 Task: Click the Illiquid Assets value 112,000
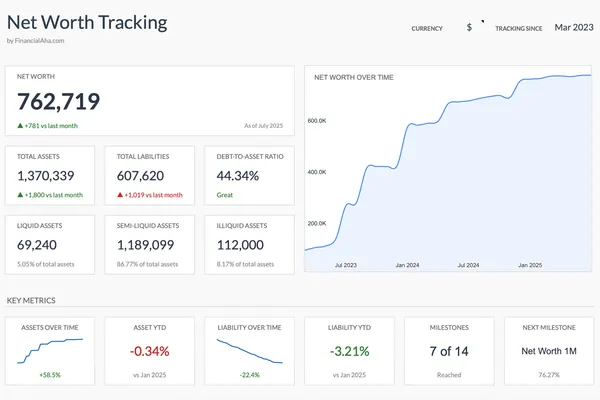240,245
